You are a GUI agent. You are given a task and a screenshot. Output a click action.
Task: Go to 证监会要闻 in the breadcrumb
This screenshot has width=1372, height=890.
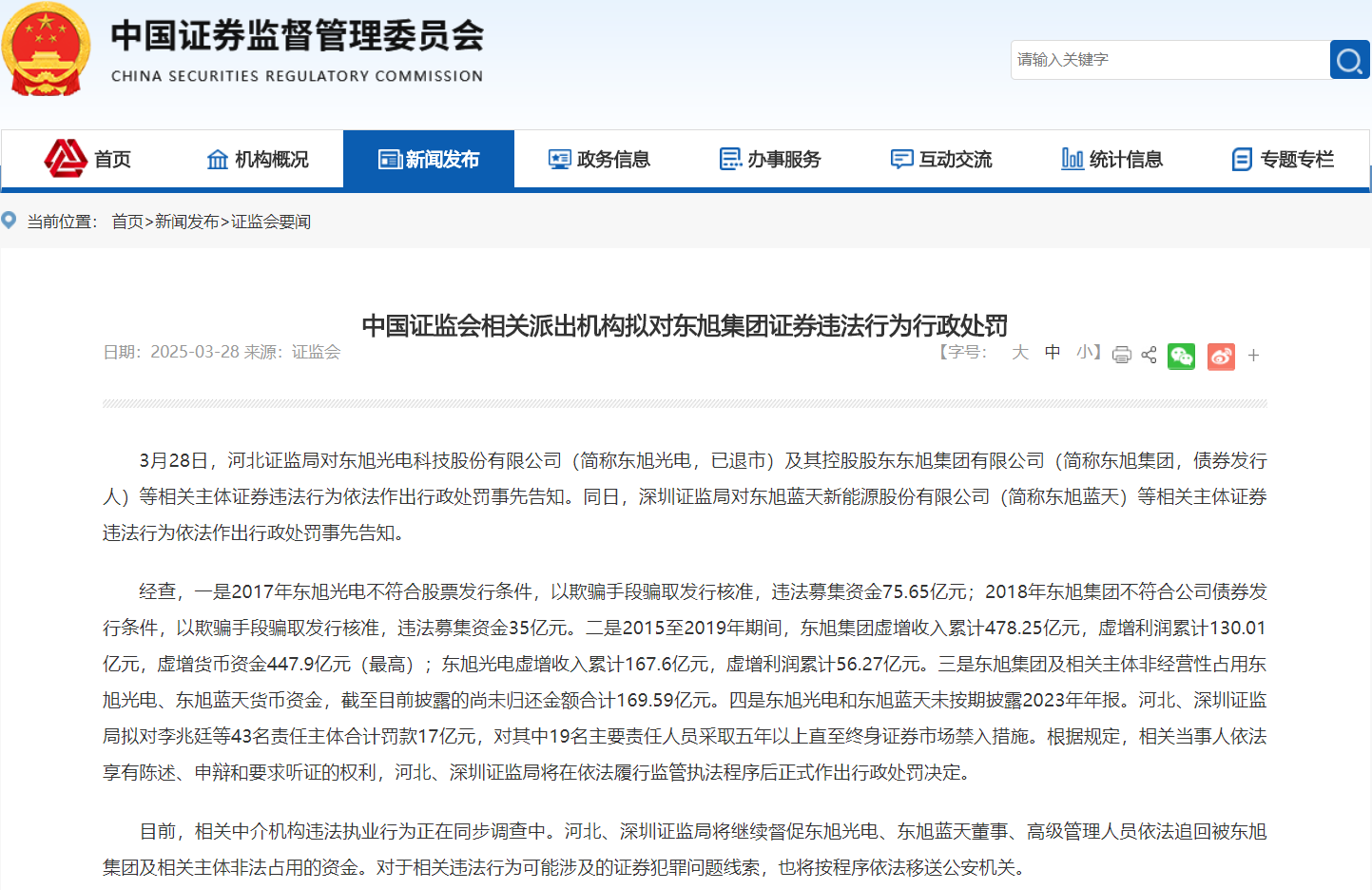(x=271, y=222)
